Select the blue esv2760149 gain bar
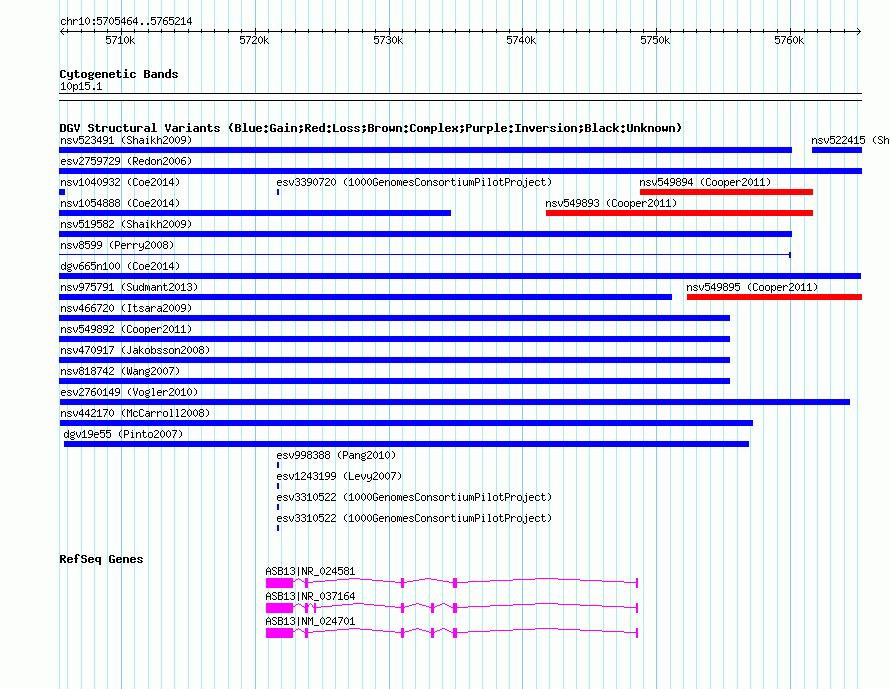This screenshot has height=689, width=890. pos(455,402)
